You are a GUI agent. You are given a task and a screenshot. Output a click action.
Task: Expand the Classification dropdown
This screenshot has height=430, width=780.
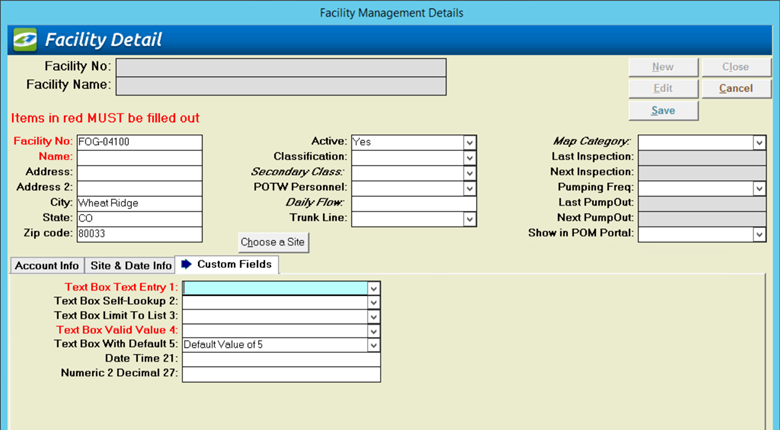pyautogui.click(x=469, y=158)
